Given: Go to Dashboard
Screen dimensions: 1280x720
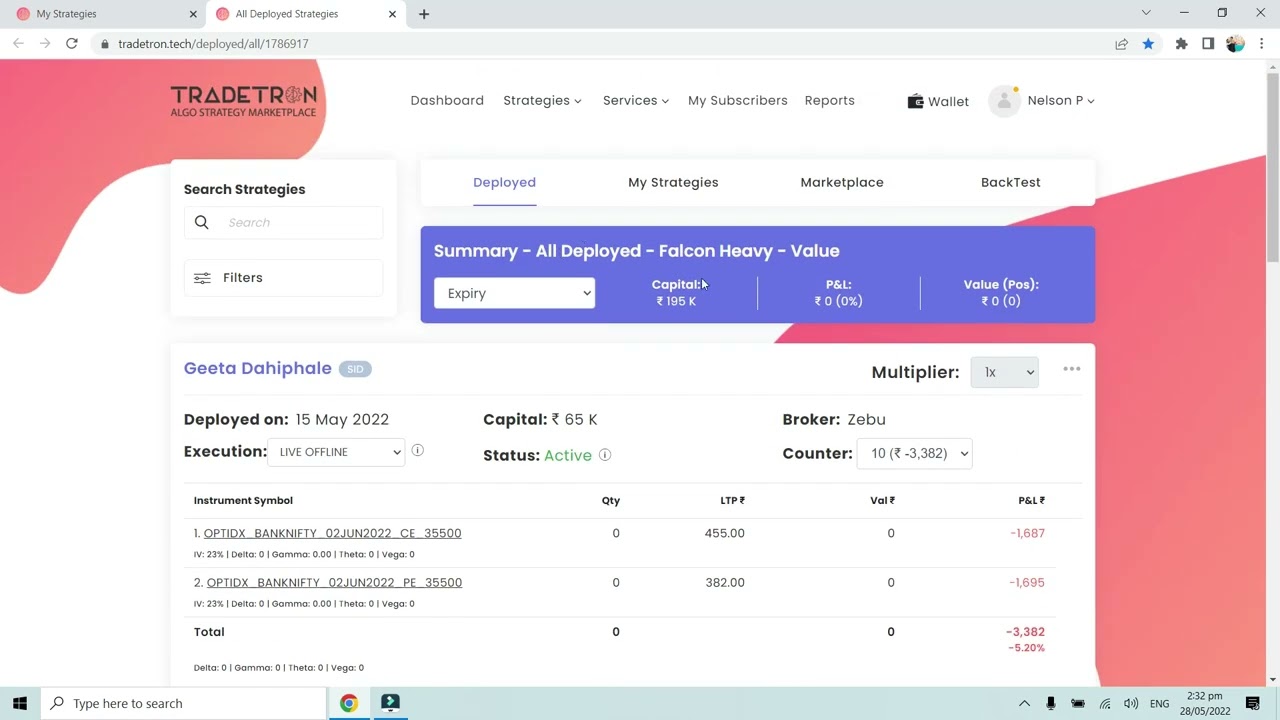Looking at the screenshot, I should pyautogui.click(x=447, y=101).
